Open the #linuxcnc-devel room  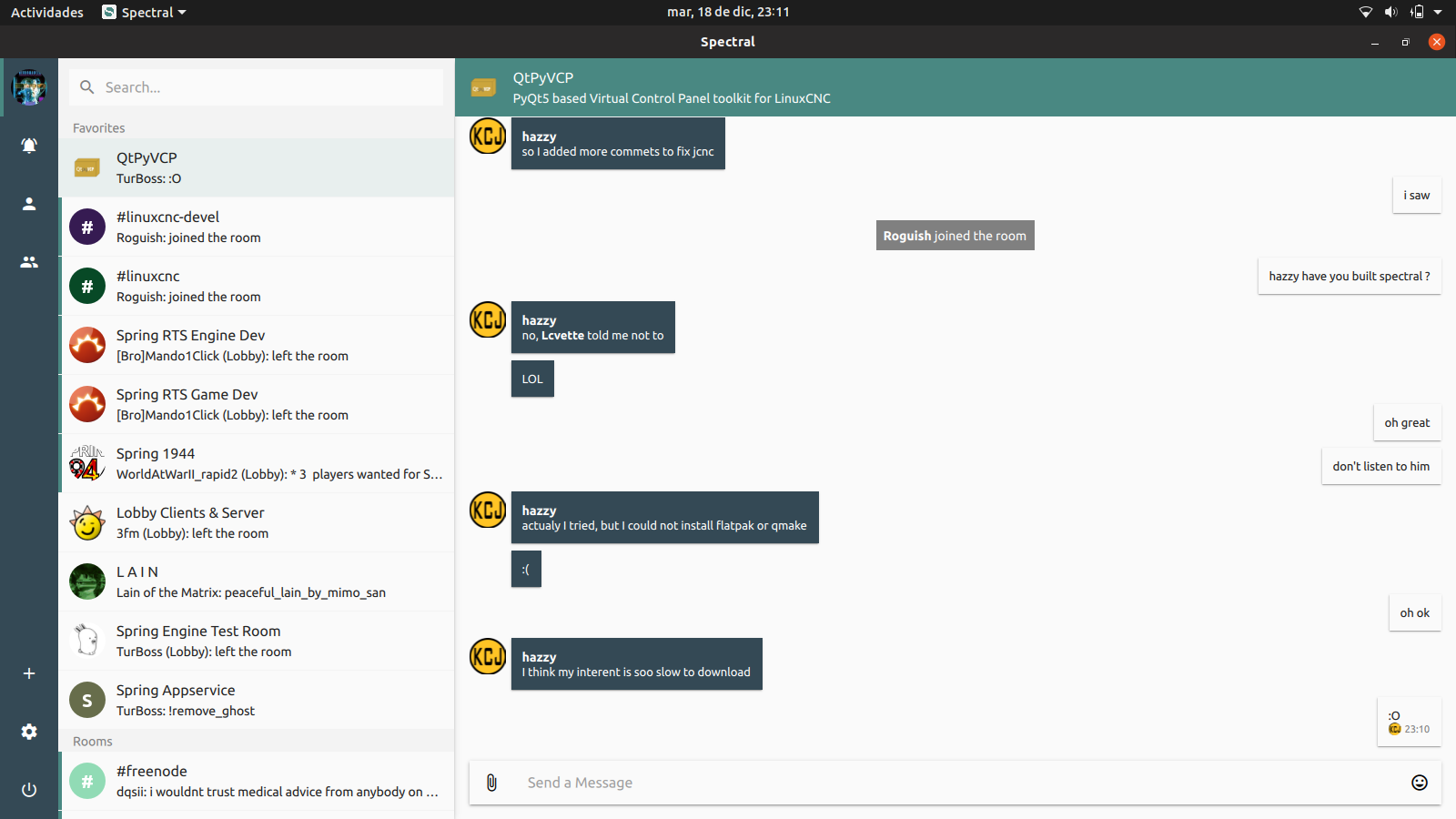click(257, 227)
